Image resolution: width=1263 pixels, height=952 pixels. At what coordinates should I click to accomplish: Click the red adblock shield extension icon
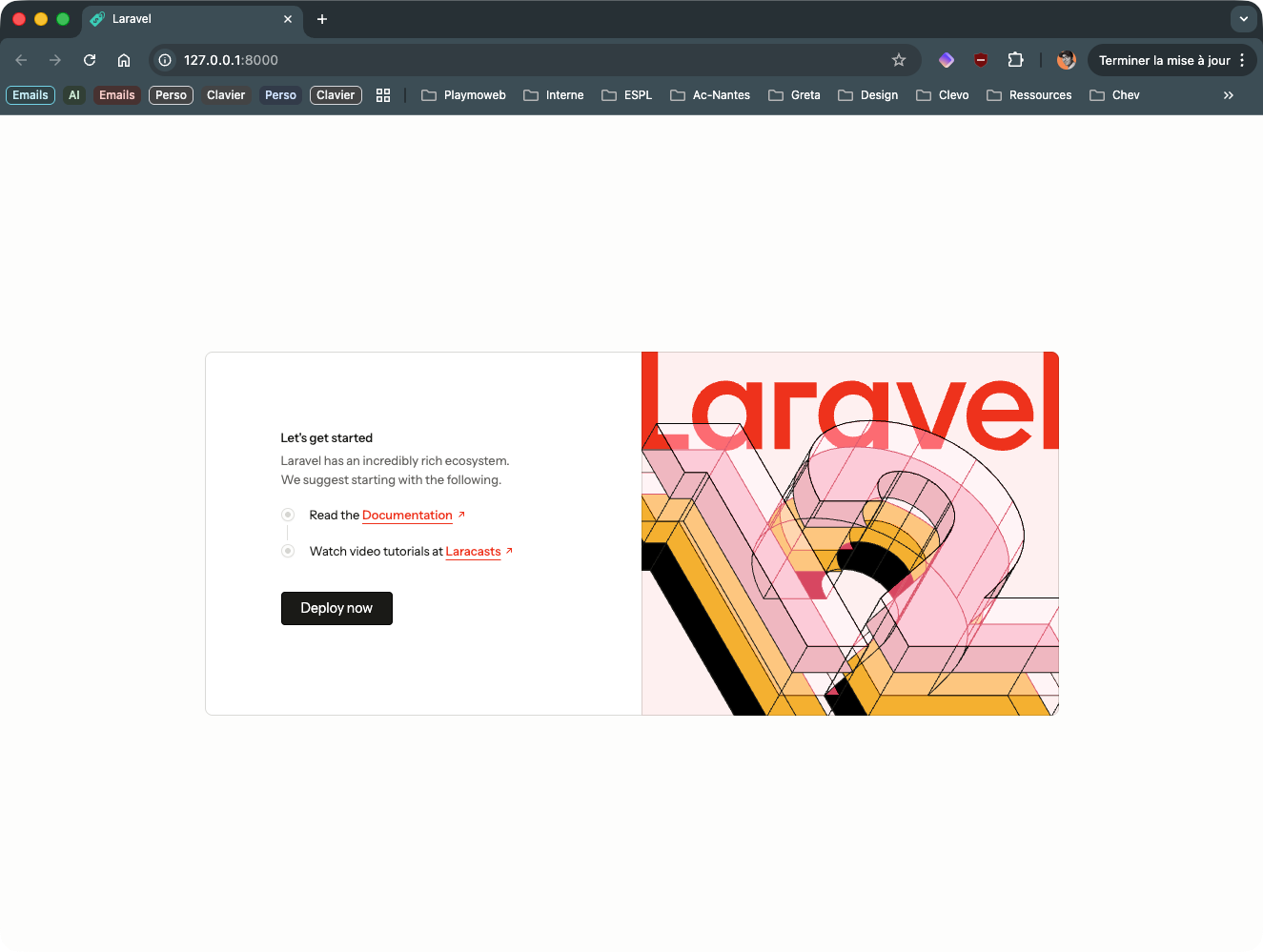pyautogui.click(x=981, y=59)
